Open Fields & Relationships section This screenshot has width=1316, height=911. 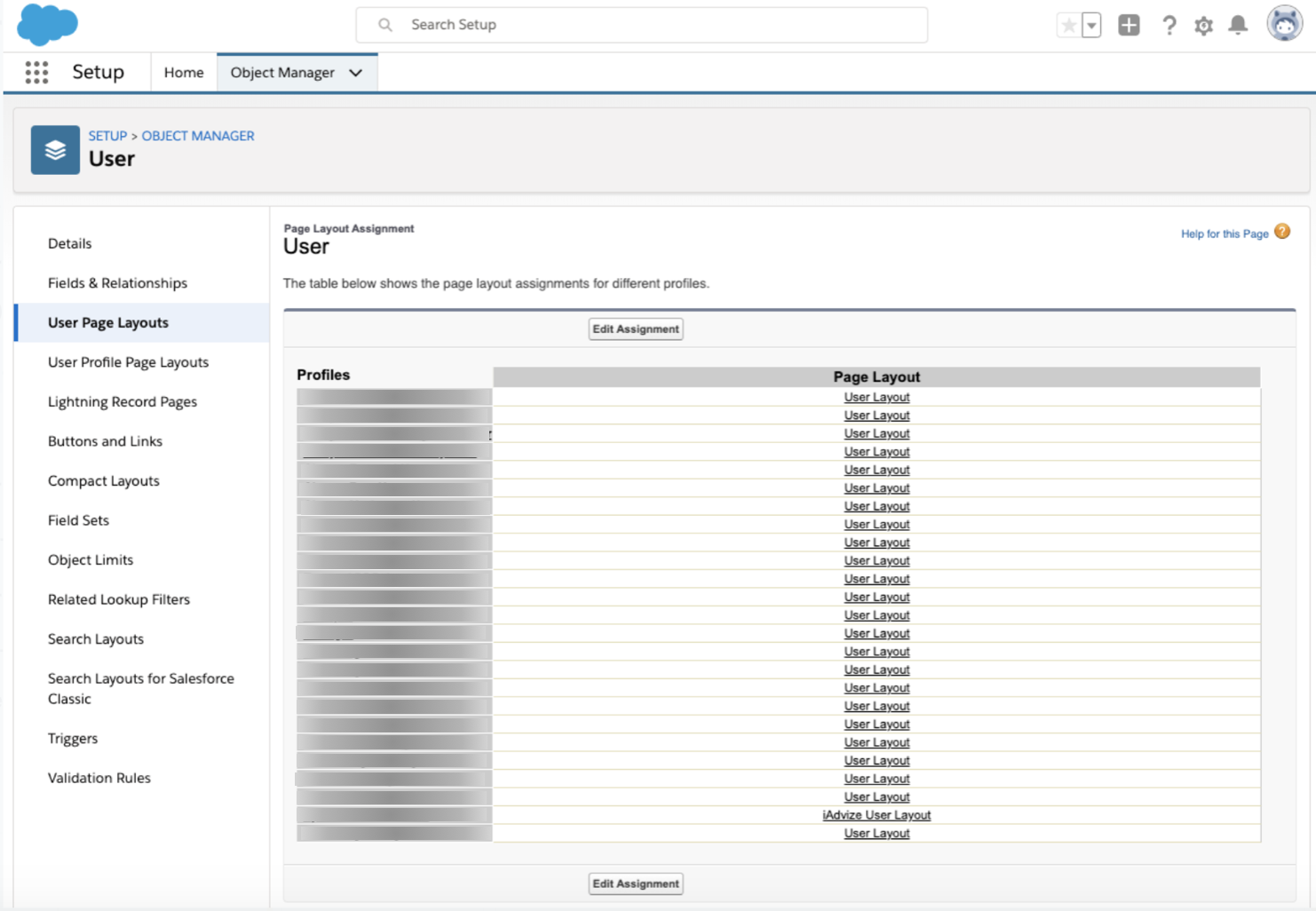117,282
